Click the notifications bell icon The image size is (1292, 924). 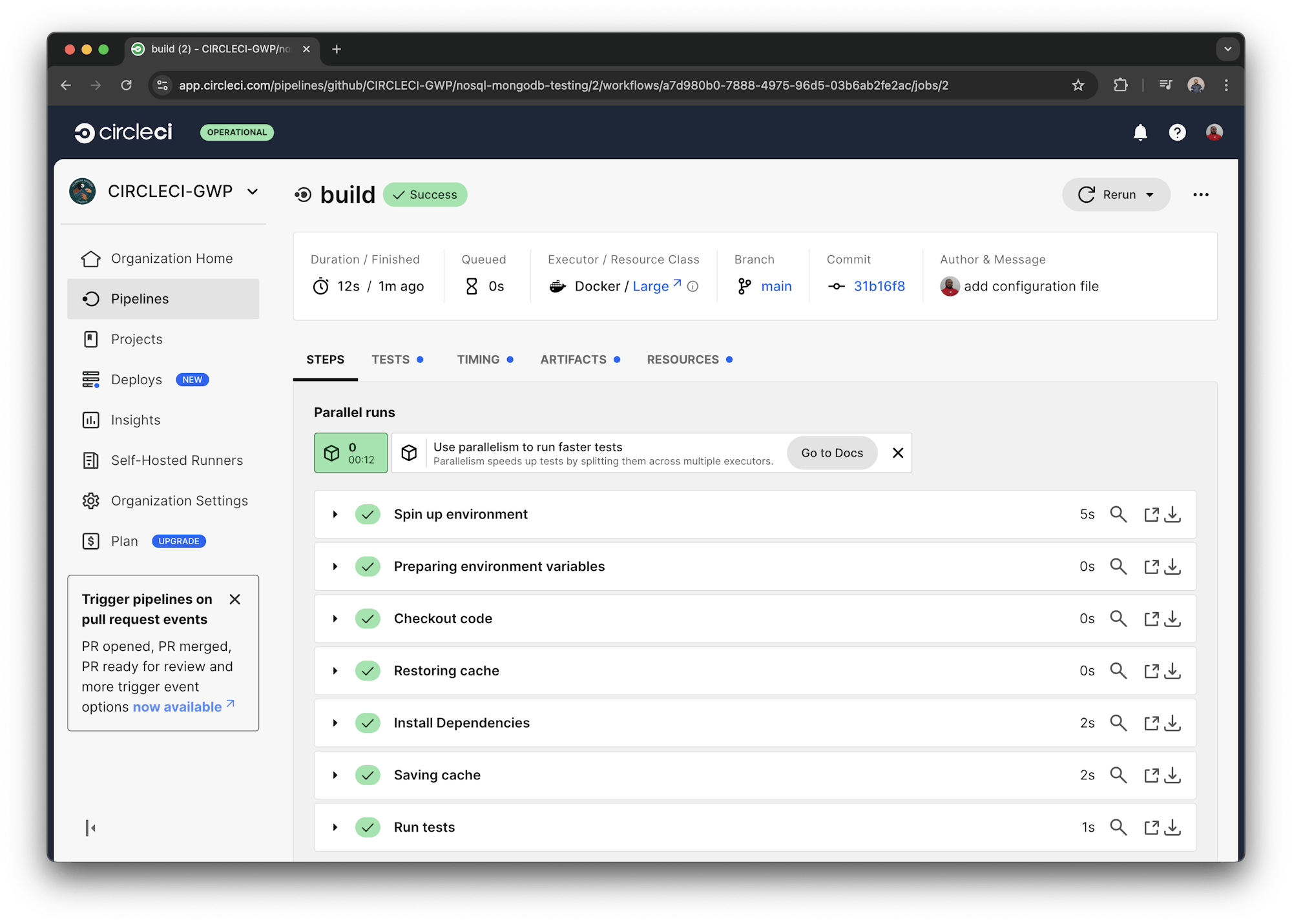click(1141, 132)
